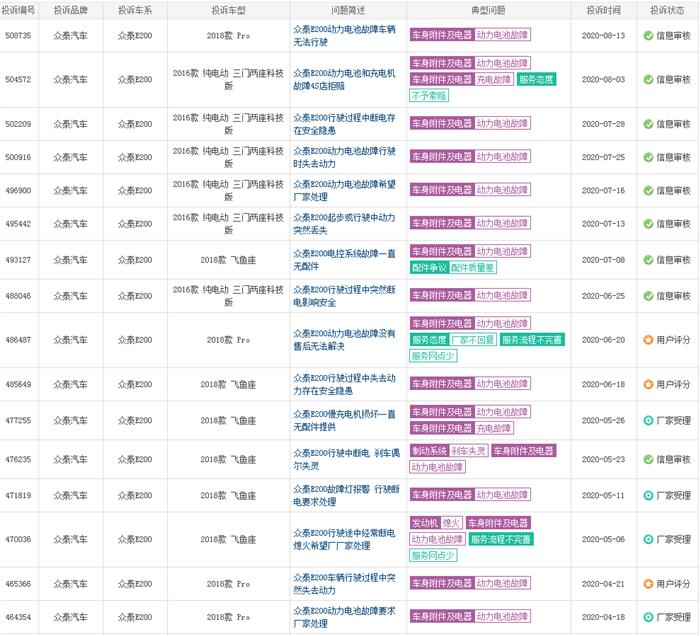Click the 服务网点少 tag in row 486487

tap(433, 356)
